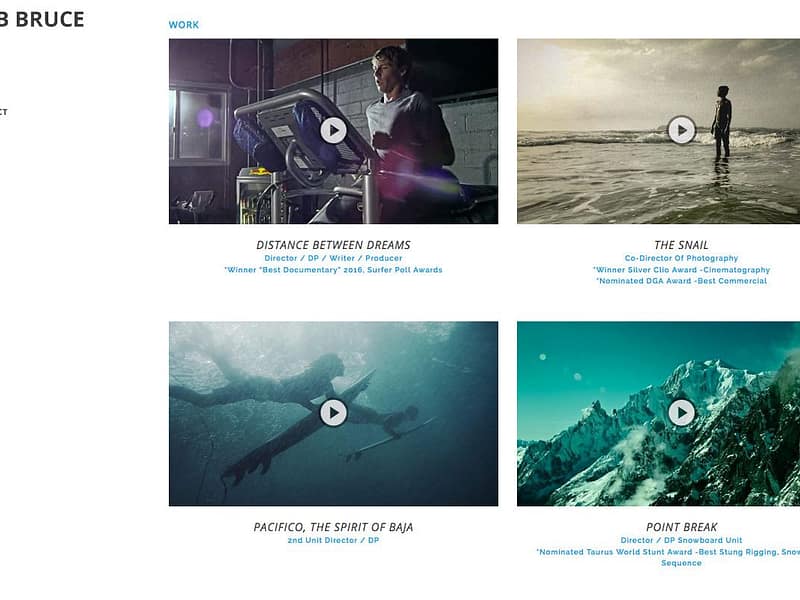Click the Best Documentary 2016 Surfer Poll Awards line
800x600 pixels.
coord(333,270)
